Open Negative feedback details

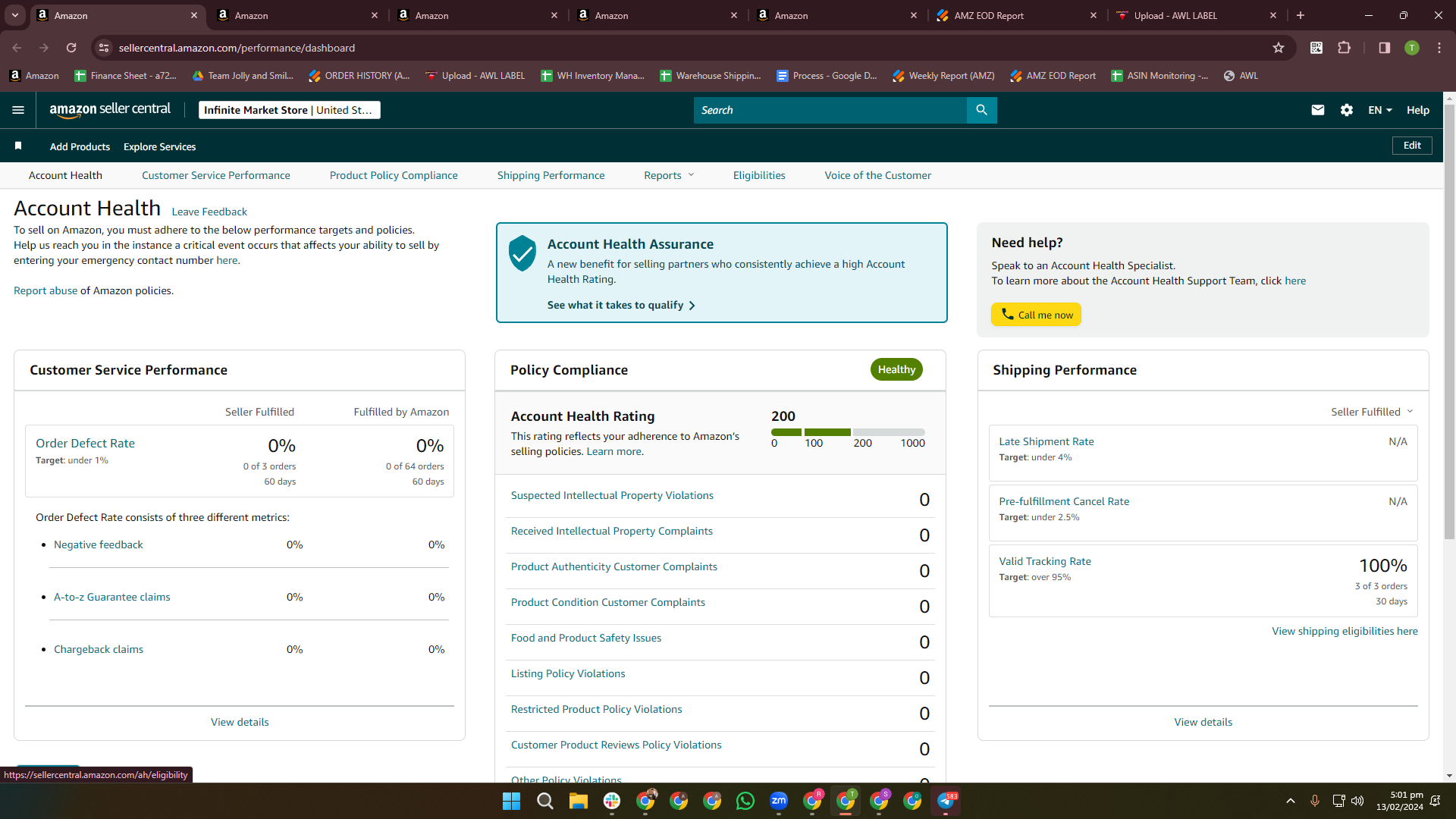pos(99,544)
